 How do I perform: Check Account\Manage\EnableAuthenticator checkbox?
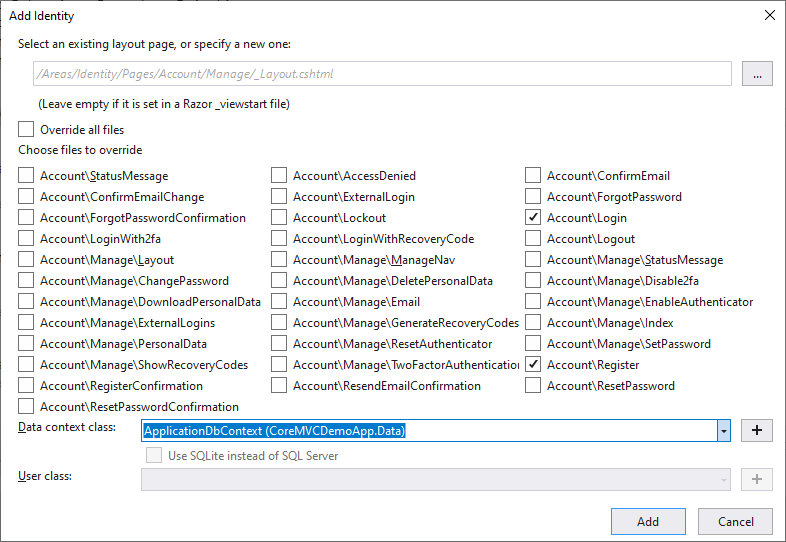533,302
